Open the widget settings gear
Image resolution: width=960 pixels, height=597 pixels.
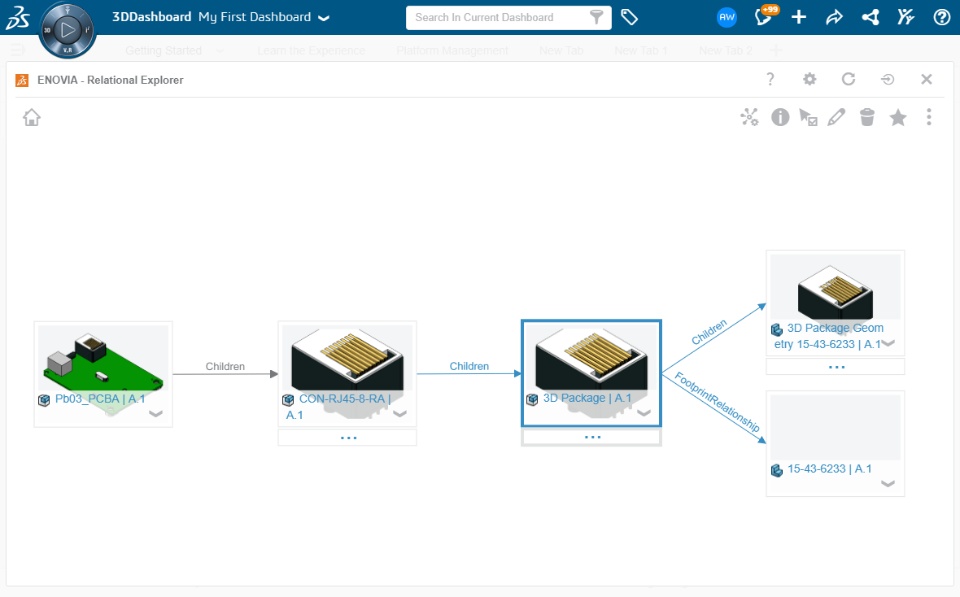pos(809,79)
